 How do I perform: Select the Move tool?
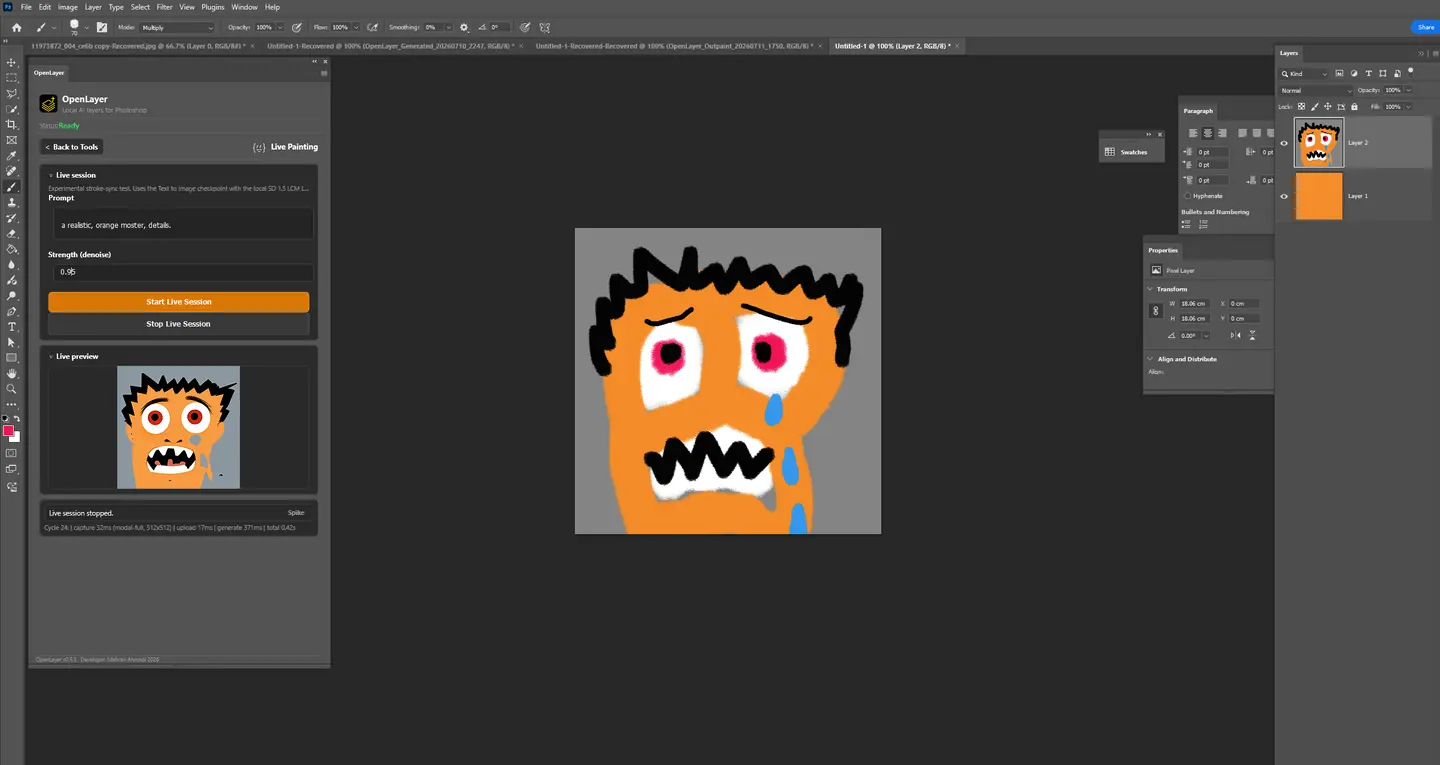click(12, 62)
